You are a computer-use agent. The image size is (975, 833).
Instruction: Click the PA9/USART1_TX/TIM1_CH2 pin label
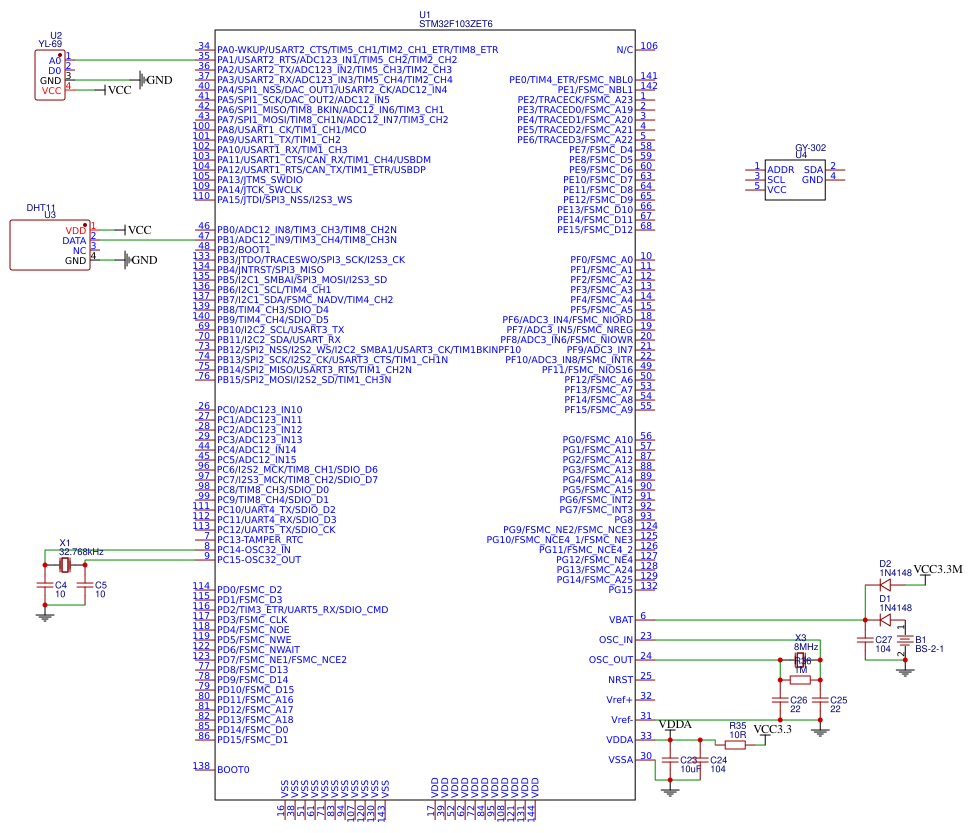coord(279,140)
